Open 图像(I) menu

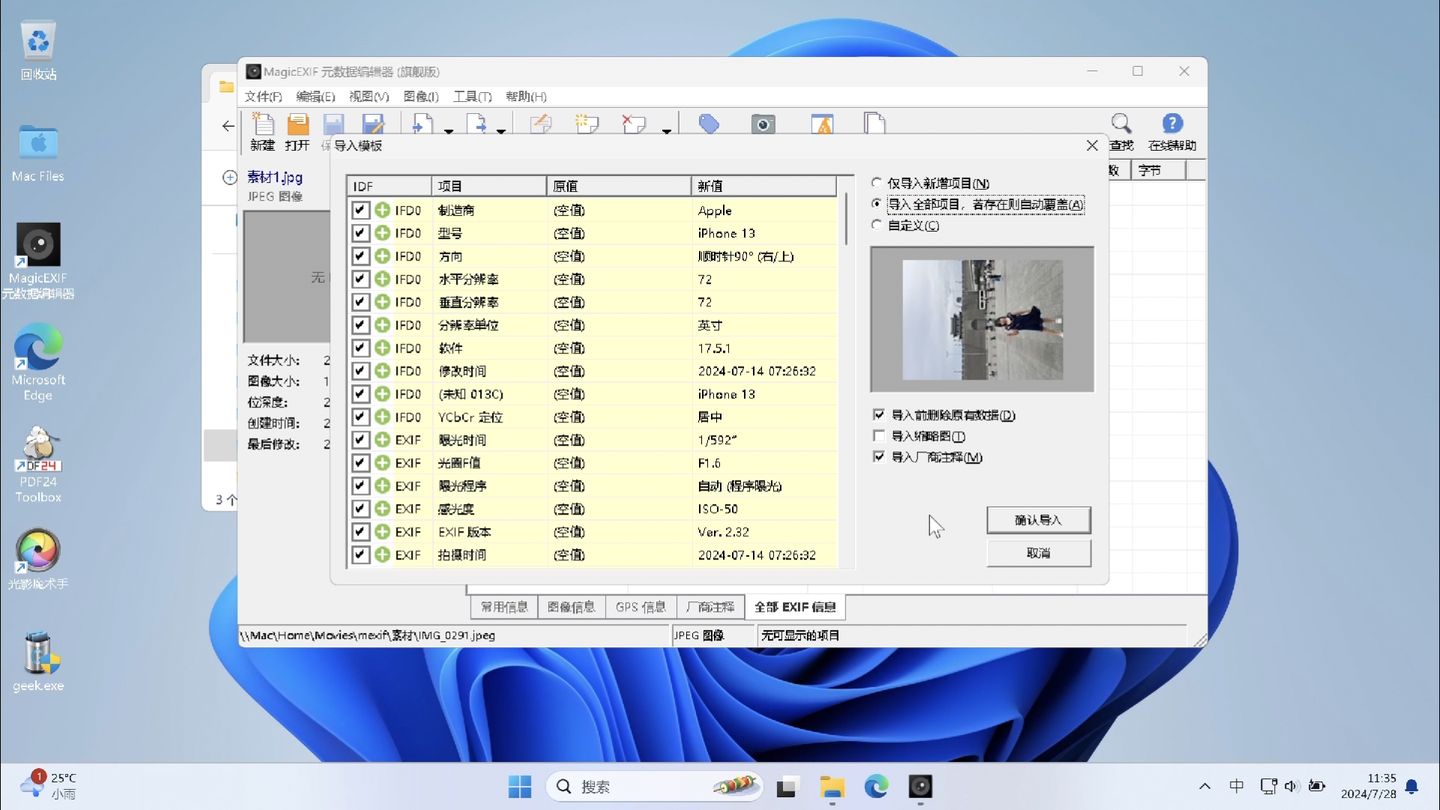click(420, 97)
